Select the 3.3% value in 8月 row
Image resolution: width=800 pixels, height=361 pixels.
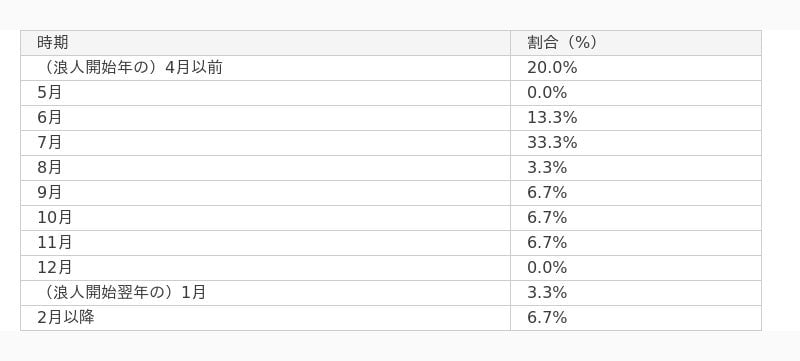pyautogui.click(x=636, y=168)
